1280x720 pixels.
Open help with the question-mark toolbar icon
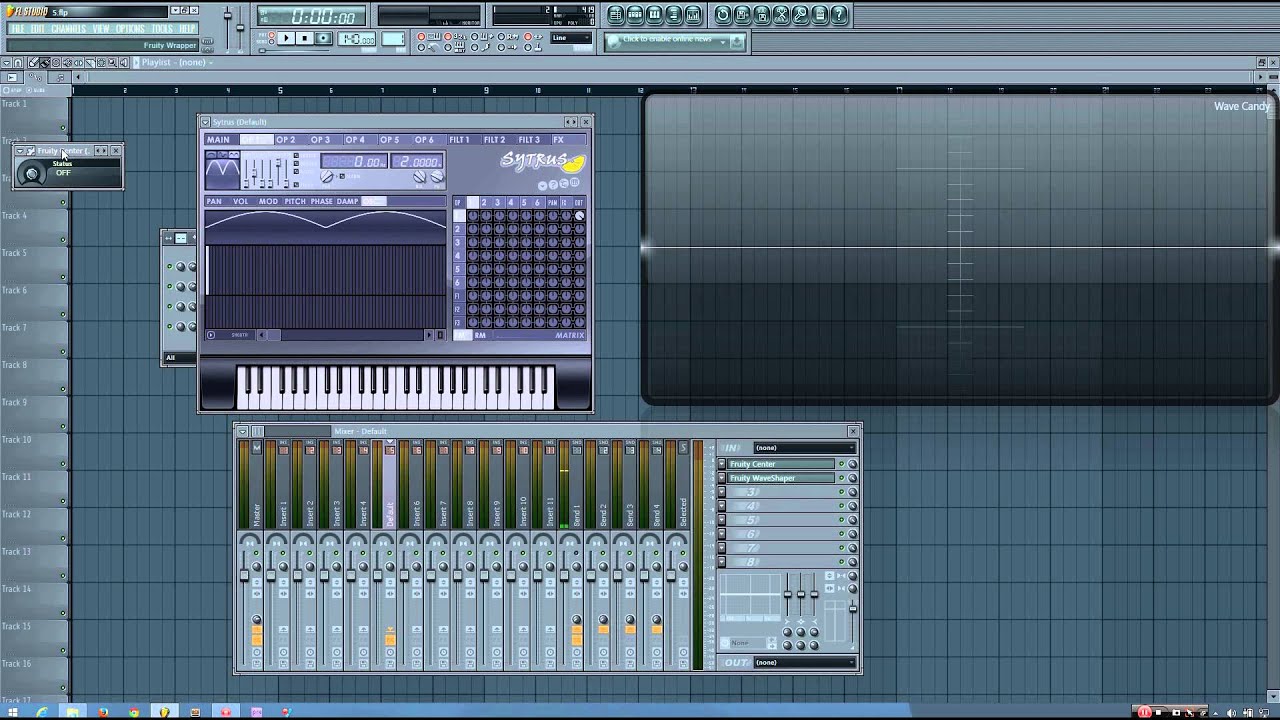point(839,15)
